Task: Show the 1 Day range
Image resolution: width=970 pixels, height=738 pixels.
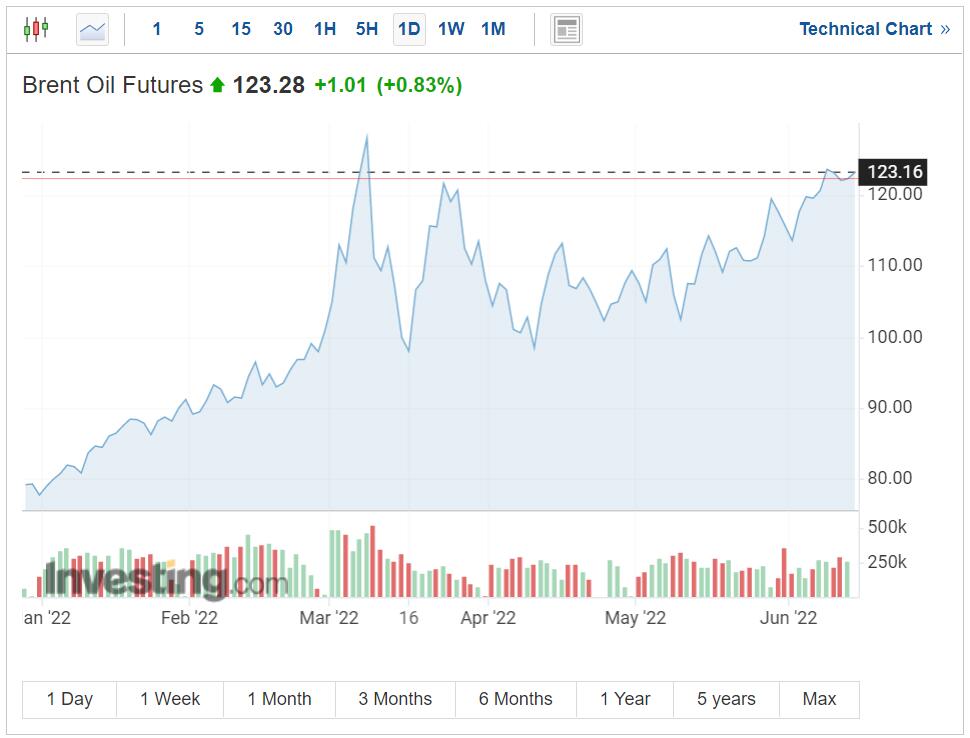Action: pos(70,699)
